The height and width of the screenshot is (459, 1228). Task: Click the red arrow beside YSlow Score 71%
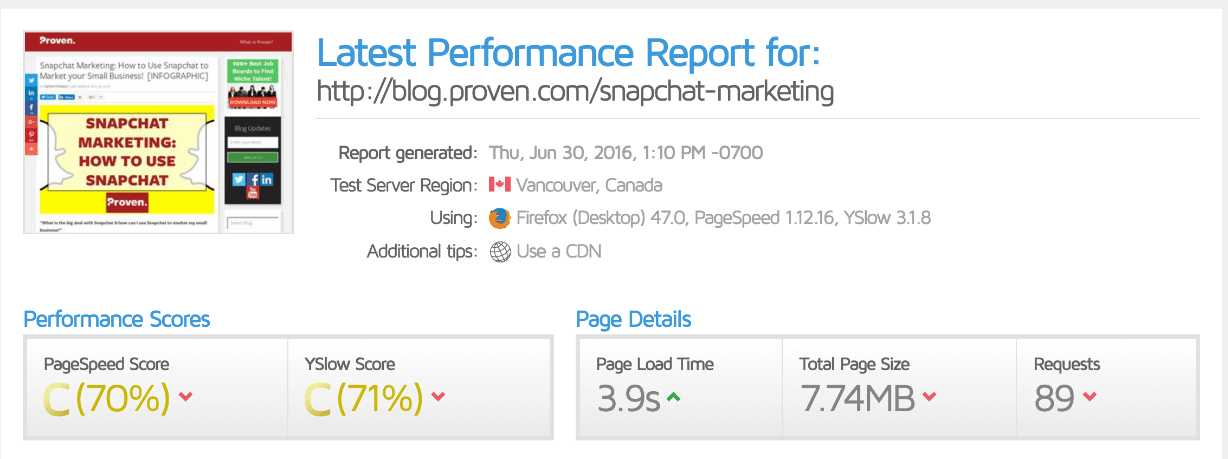438,398
